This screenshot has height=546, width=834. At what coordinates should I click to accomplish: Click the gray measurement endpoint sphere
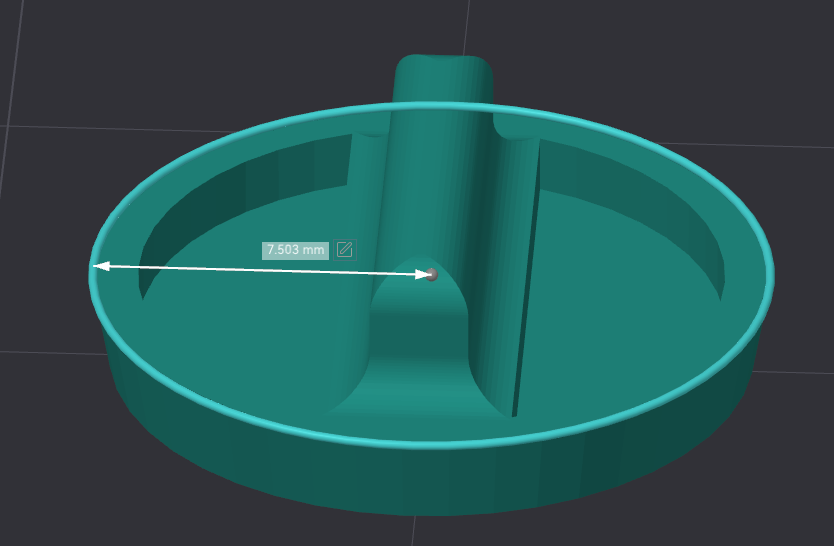click(431, 274)
